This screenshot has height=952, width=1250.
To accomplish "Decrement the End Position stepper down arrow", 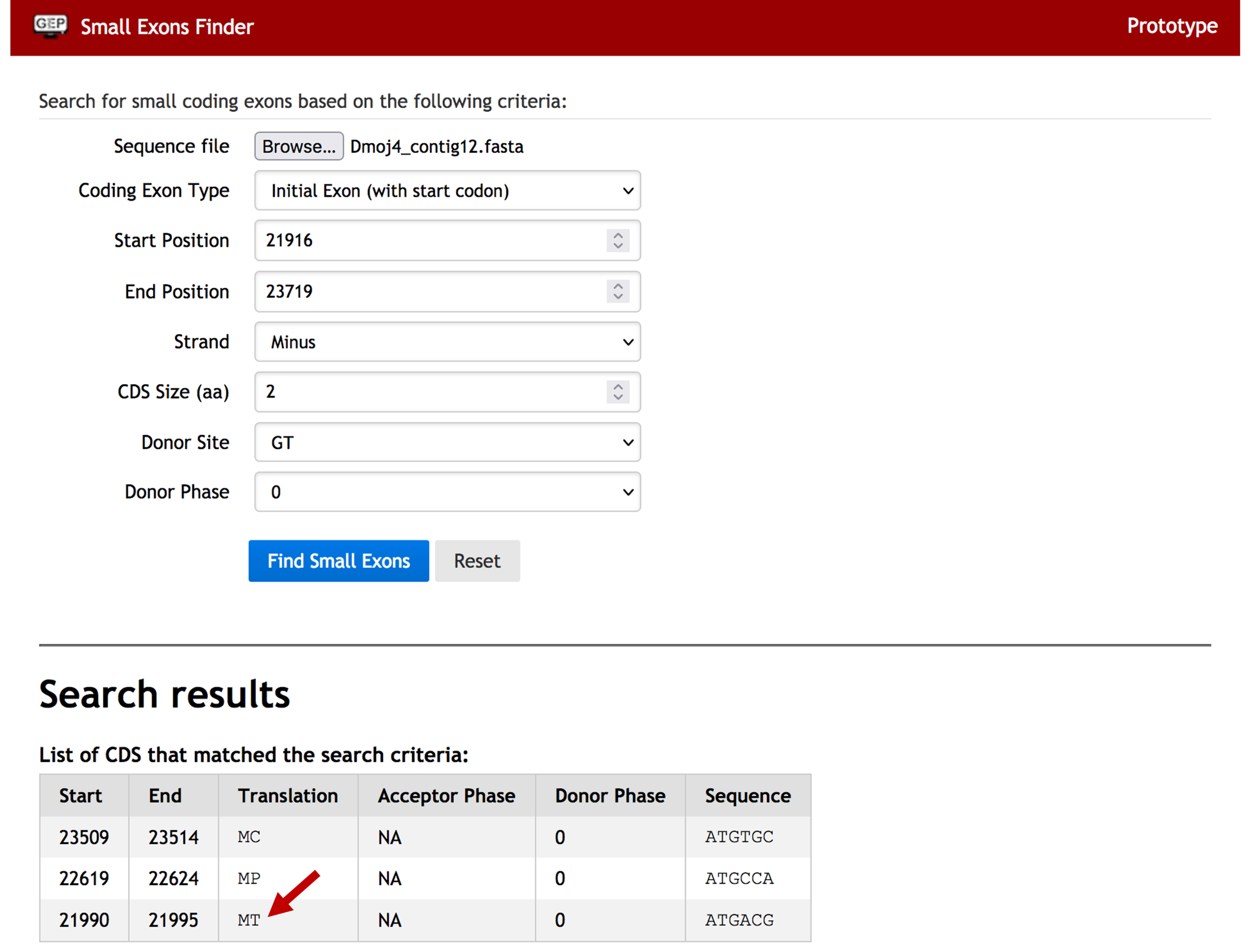I will point(617,297).
